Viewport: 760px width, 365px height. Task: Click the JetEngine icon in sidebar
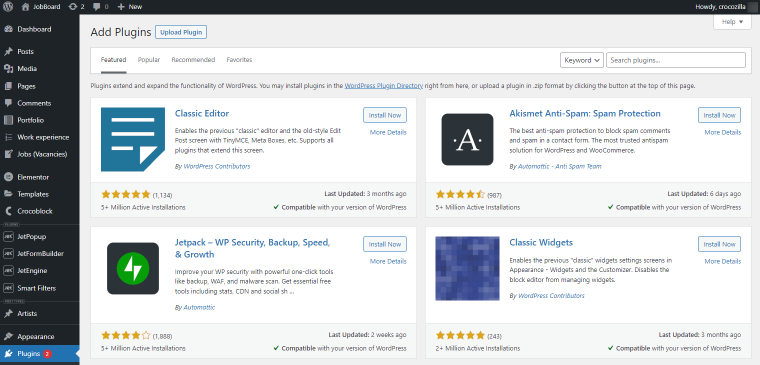(8, 270)
